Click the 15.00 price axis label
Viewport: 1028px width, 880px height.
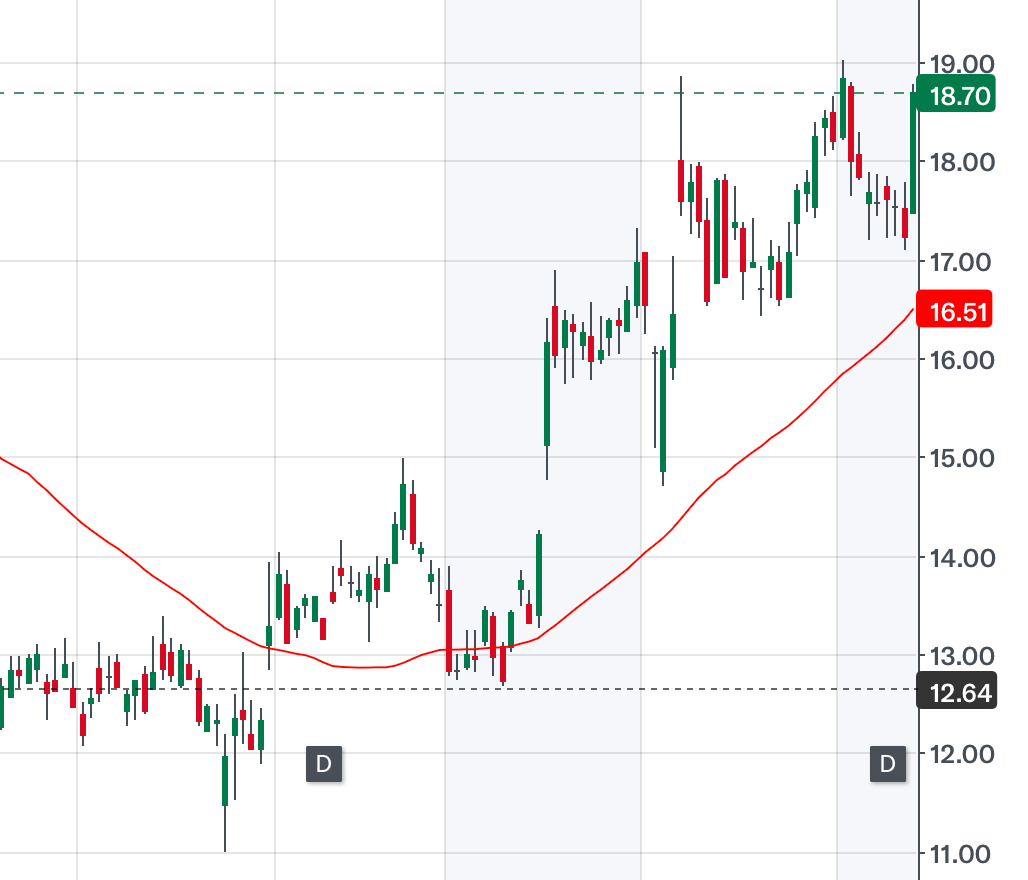coord(962,458)
